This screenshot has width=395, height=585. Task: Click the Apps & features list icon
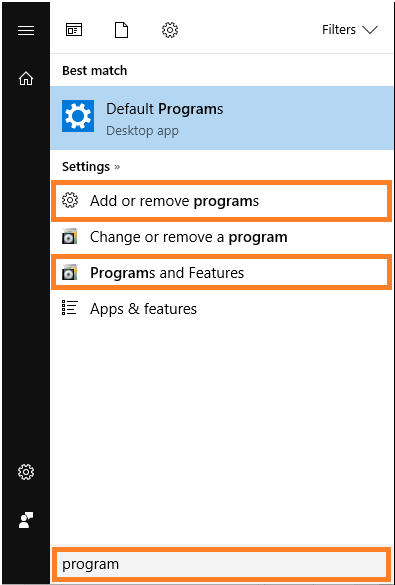coord(69,308)
